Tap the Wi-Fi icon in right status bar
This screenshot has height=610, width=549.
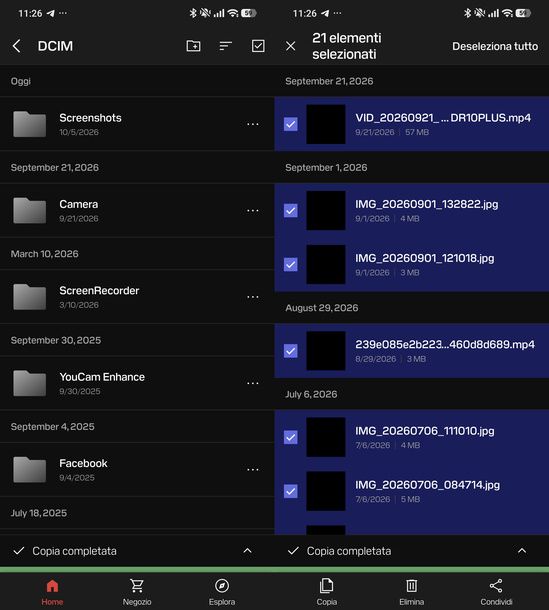tap(507, 13)
